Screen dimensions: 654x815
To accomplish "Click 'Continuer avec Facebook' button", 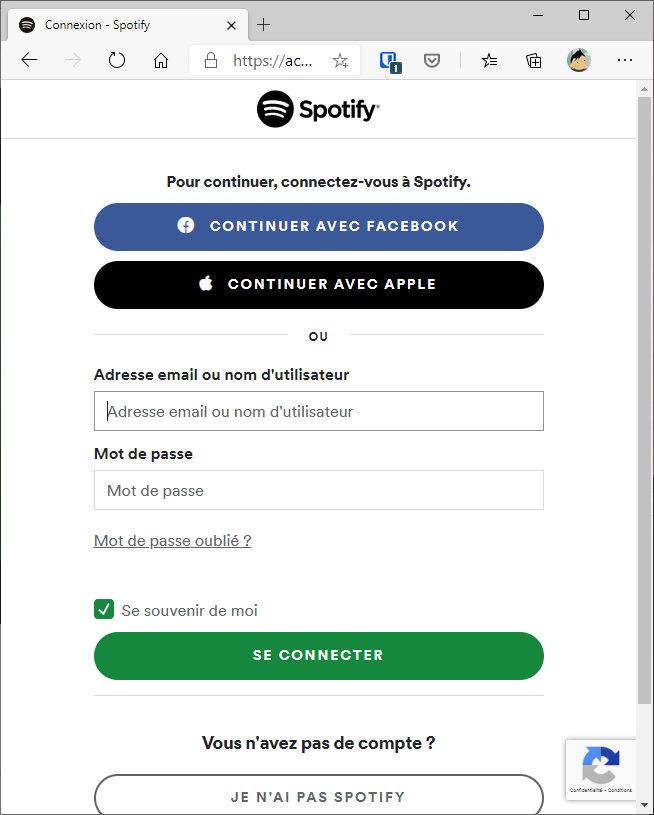I will pyautogui.click(x=319, y=227).
